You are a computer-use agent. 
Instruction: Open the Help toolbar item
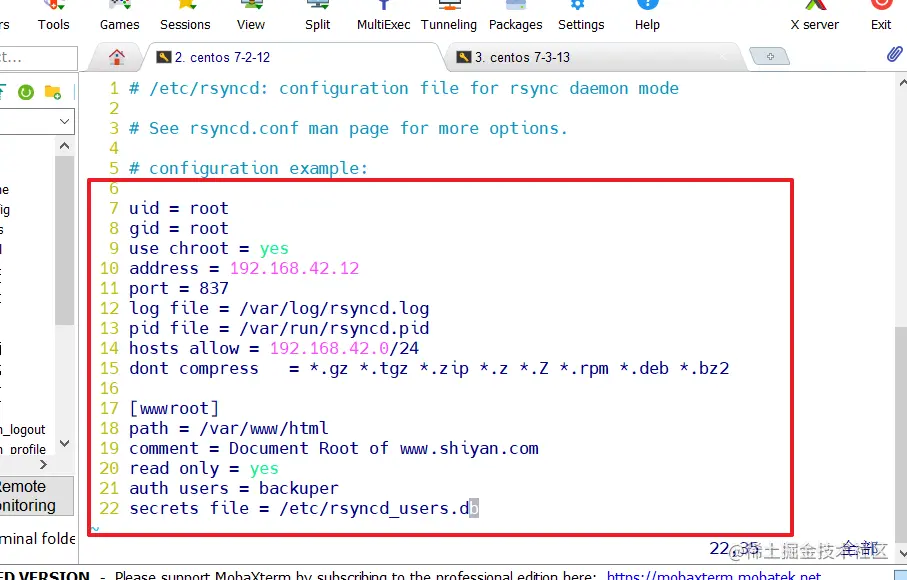pyautogui.click(x=647, y=16)
